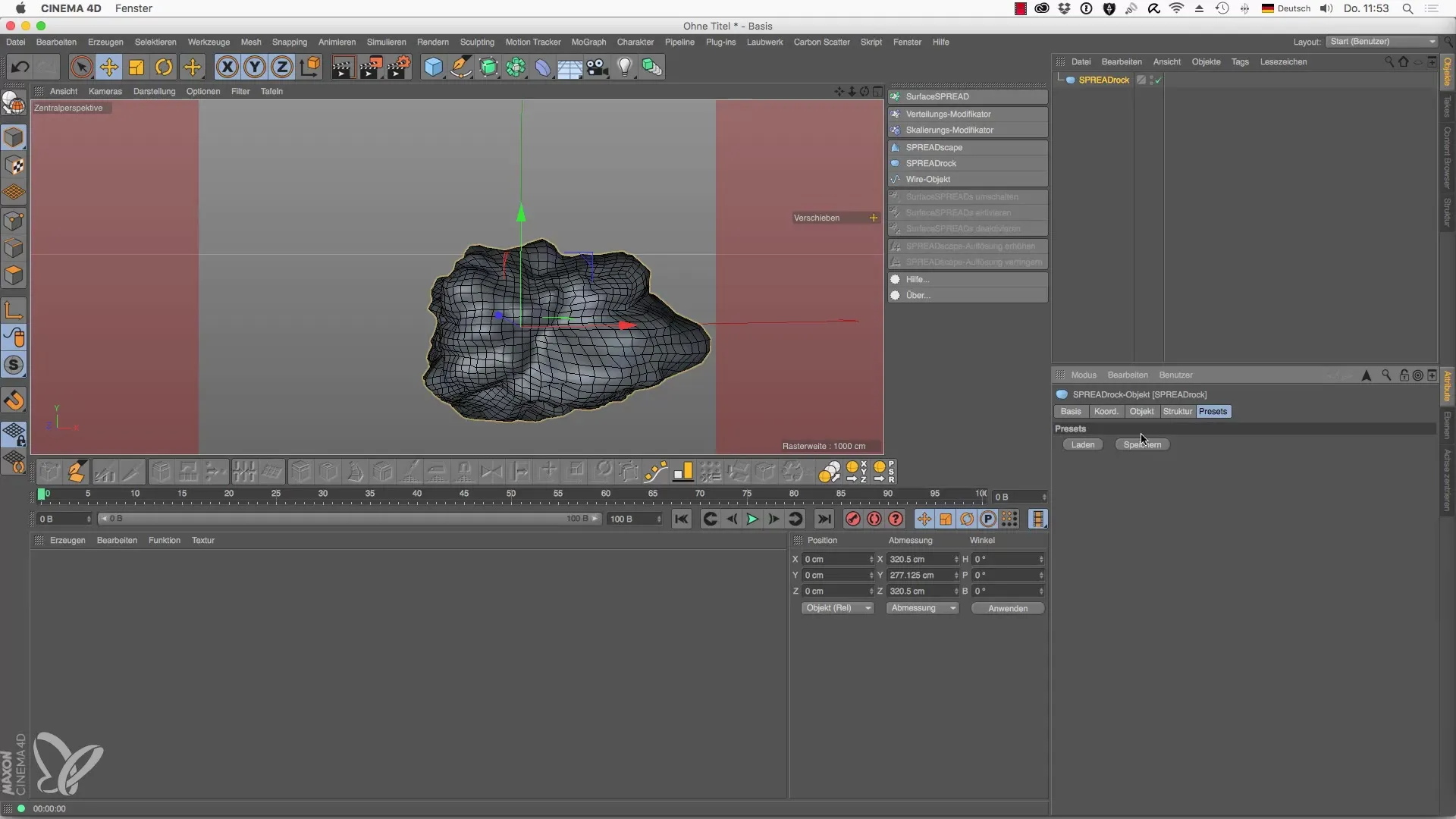Go to start of animation

[682, 519]
